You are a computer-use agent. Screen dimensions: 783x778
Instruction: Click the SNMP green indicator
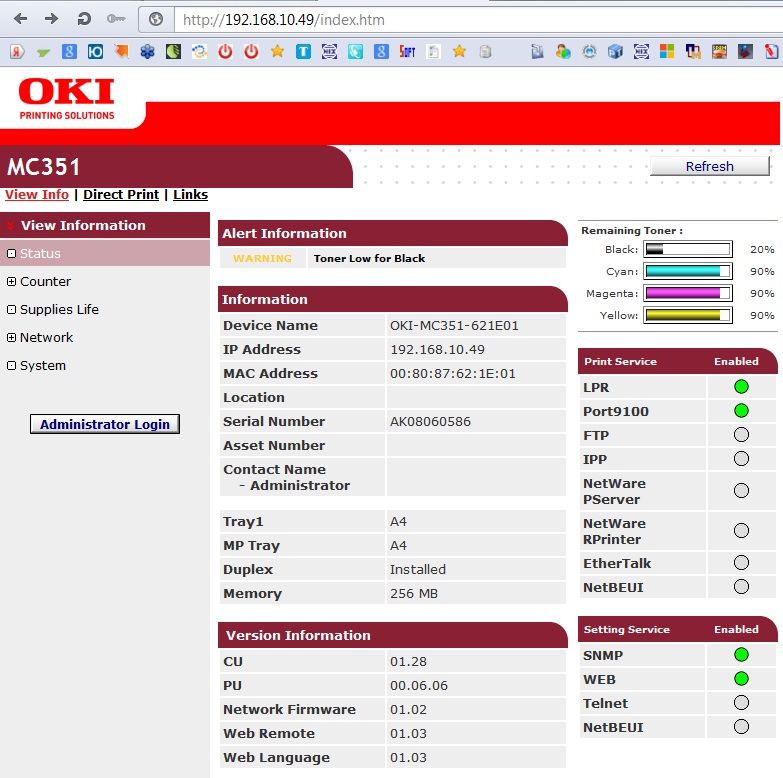pyautogui.click(x=741, y=654)
